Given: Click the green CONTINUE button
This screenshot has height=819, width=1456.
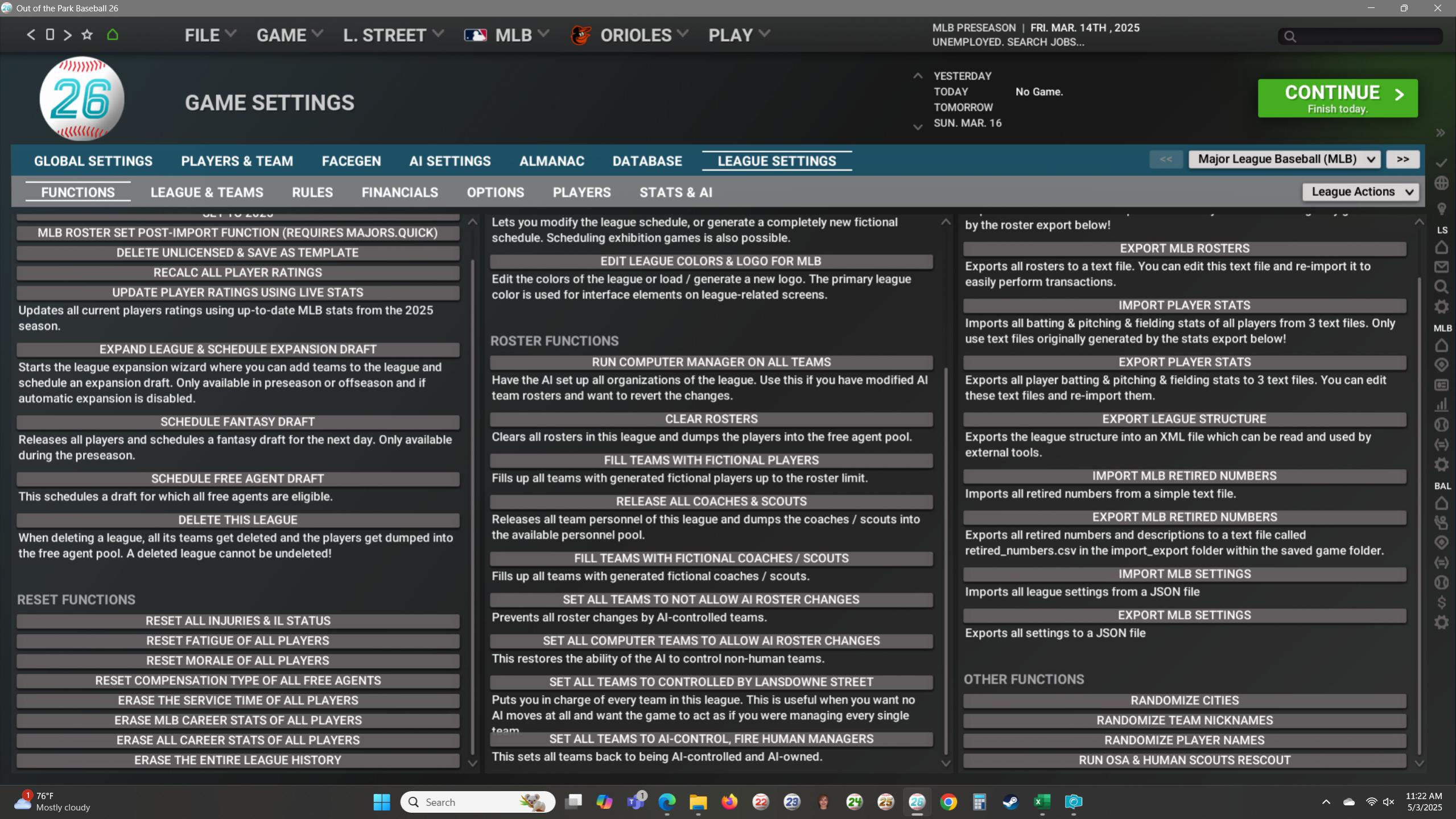Looking at the screenshot, I should (1337, 98).
